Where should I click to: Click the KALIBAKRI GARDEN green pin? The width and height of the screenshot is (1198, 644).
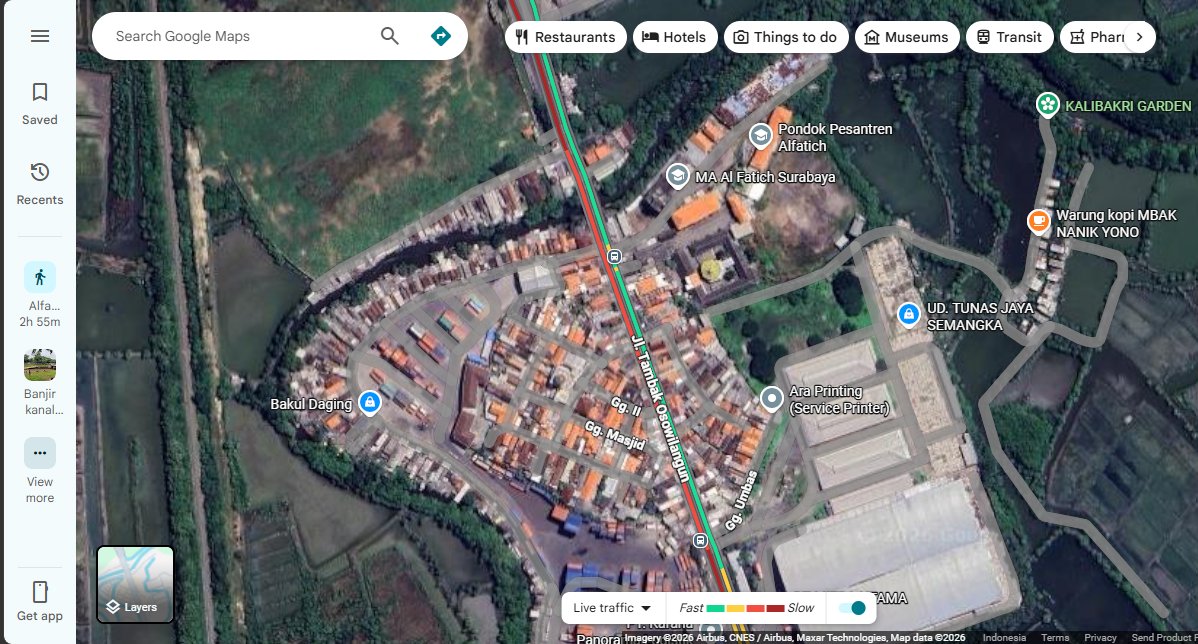(1047, 104)
